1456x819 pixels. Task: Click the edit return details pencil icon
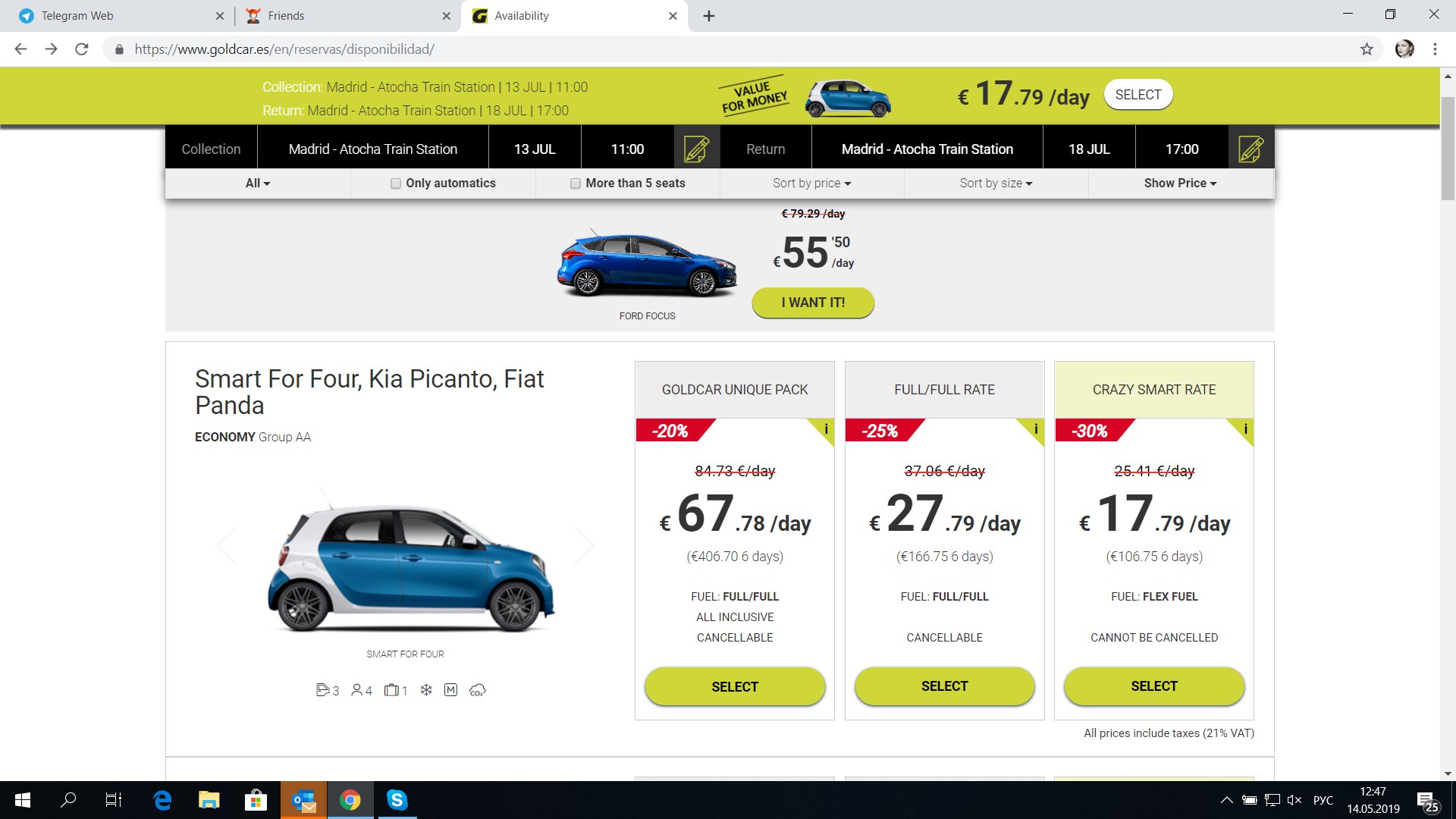point(1250,149)
